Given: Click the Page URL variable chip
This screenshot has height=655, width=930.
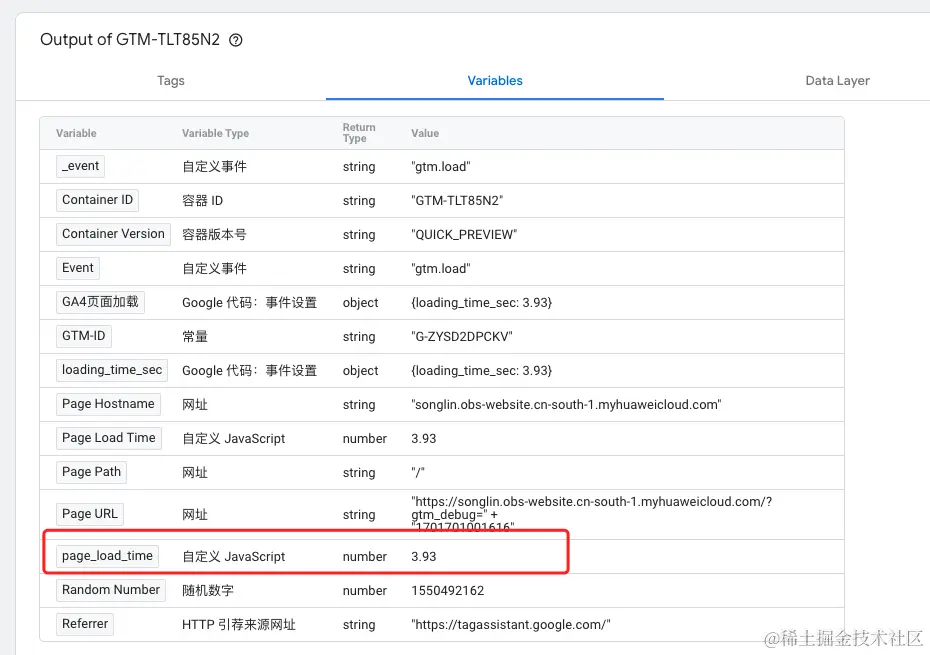Looking at the screenshot, I should point(90,514).
